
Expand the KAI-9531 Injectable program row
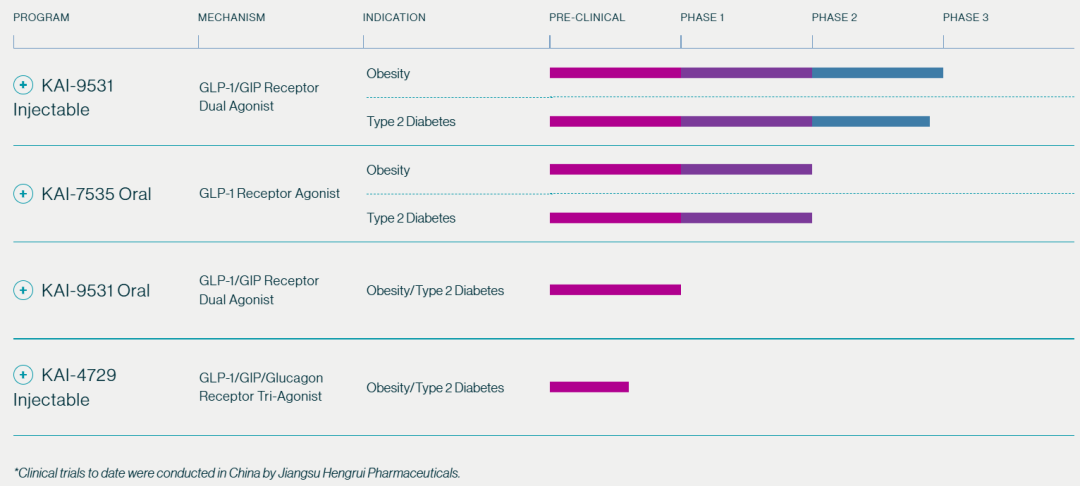click(x=23, y=86)
